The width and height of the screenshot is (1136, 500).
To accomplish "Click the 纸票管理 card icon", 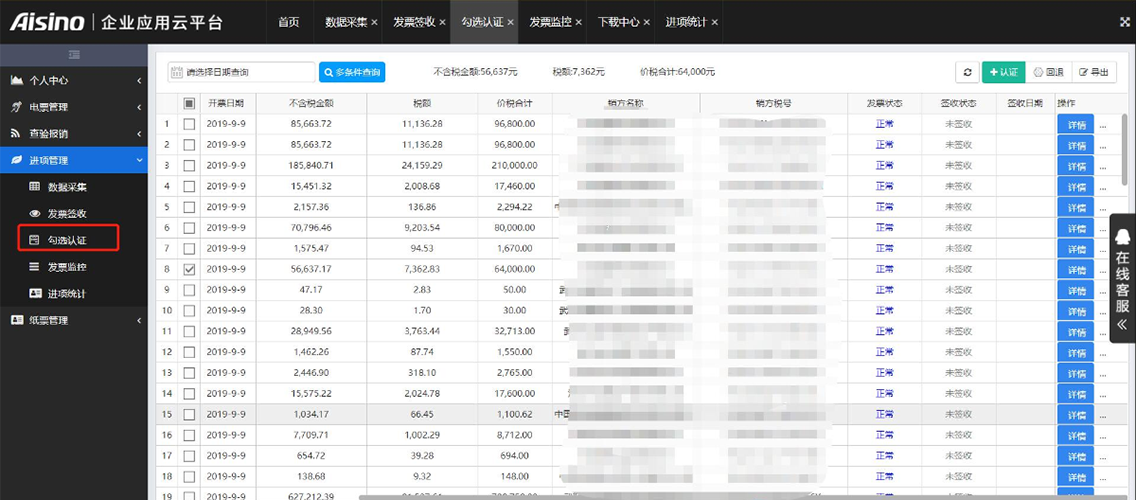I will point(17,320).
